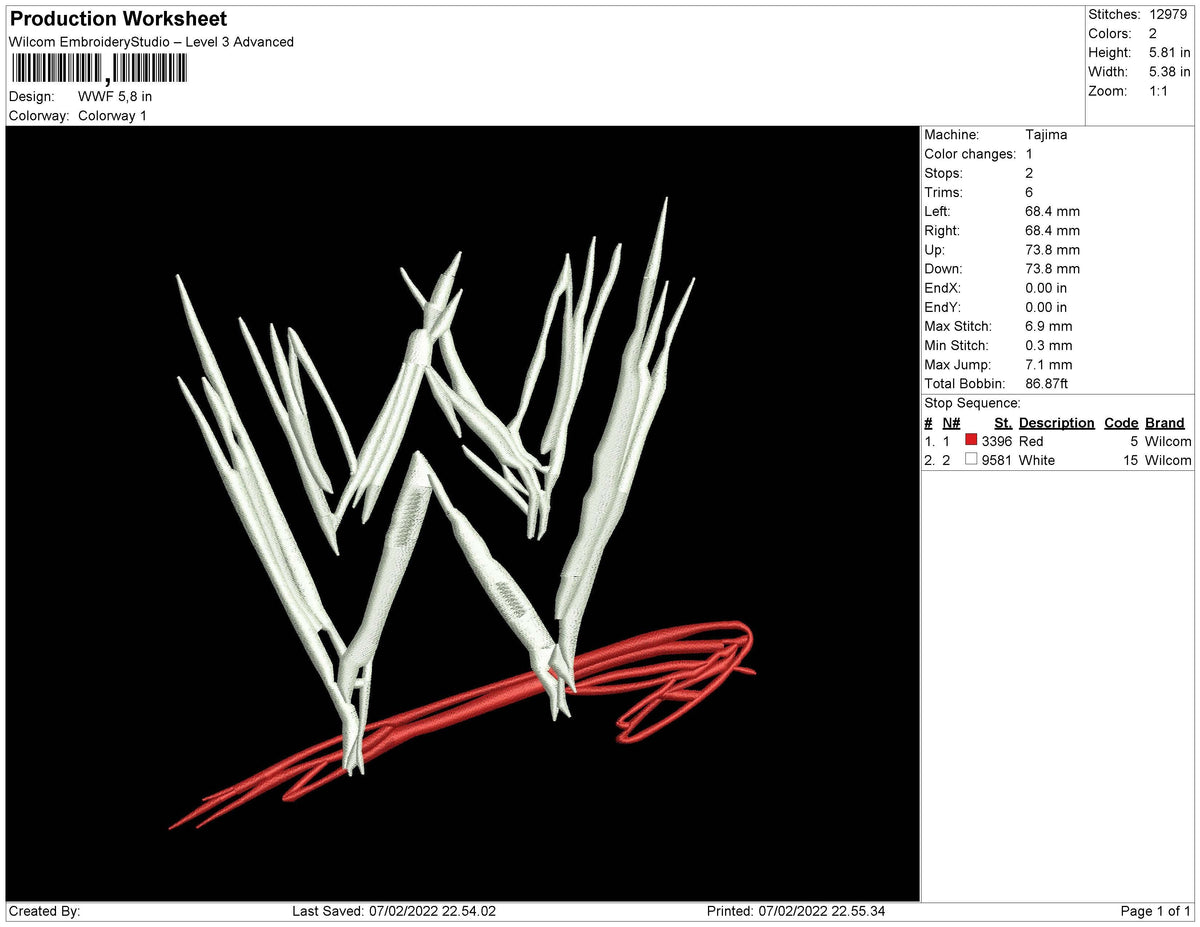Click the White color swatch for thread 9581

[969, 460]
